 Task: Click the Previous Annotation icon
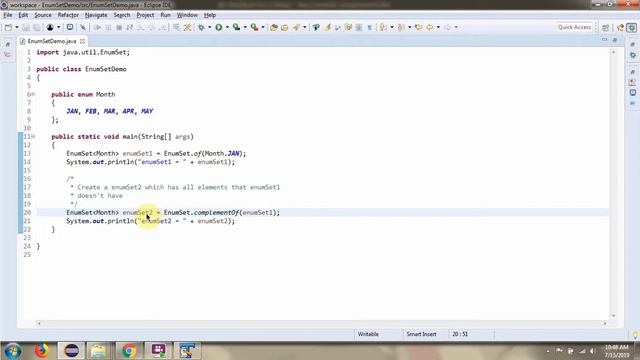click(x=401, y=27)
